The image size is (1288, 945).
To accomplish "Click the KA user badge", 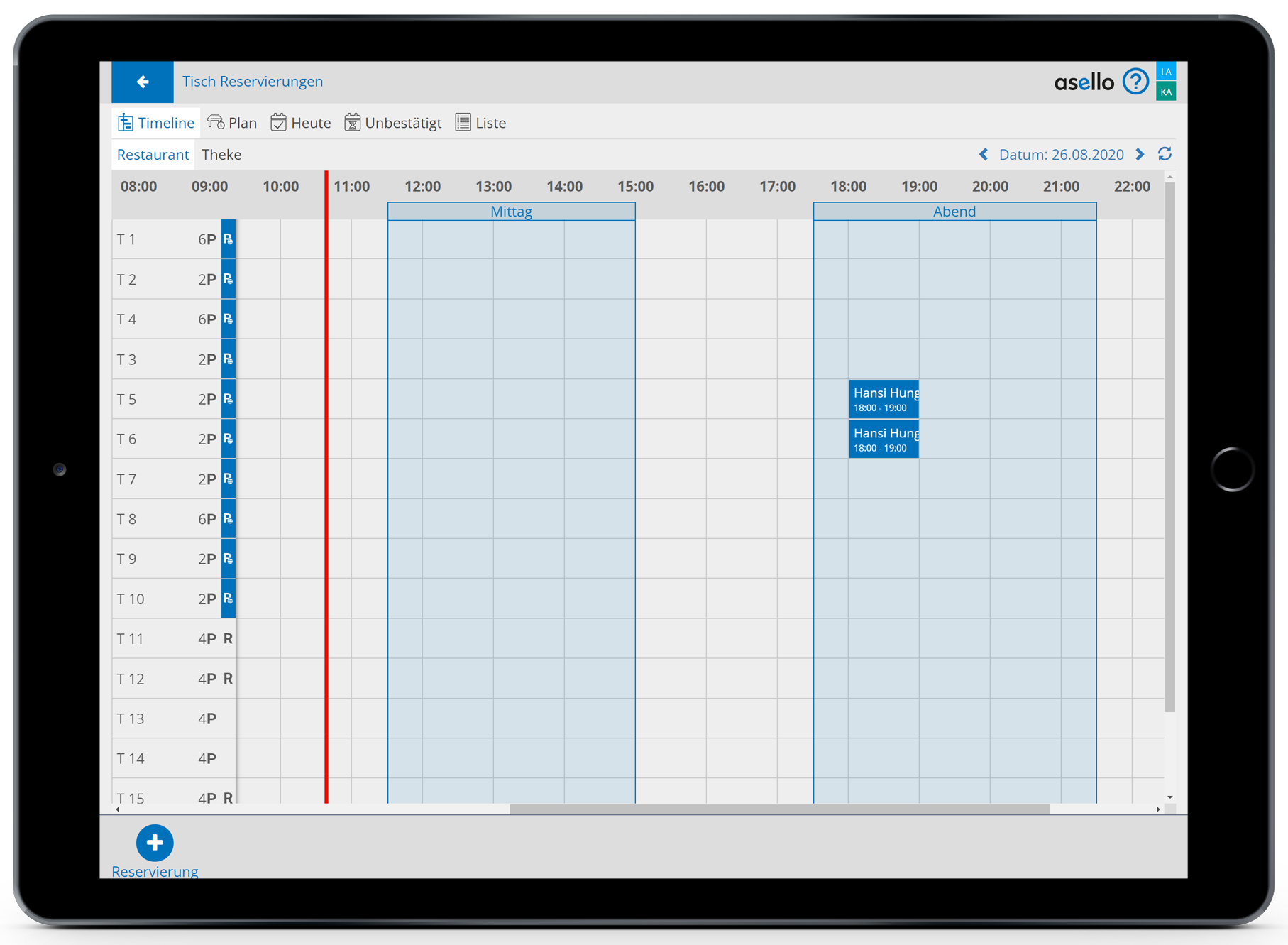I will [x=1166, y=92].
